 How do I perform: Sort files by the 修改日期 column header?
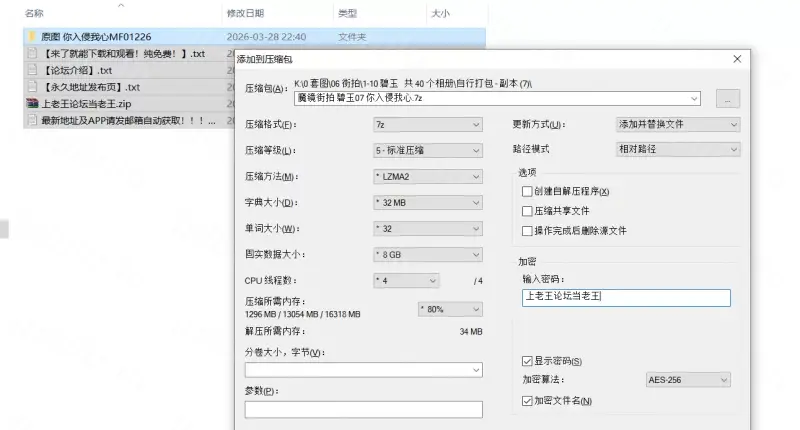pos(250,14)
